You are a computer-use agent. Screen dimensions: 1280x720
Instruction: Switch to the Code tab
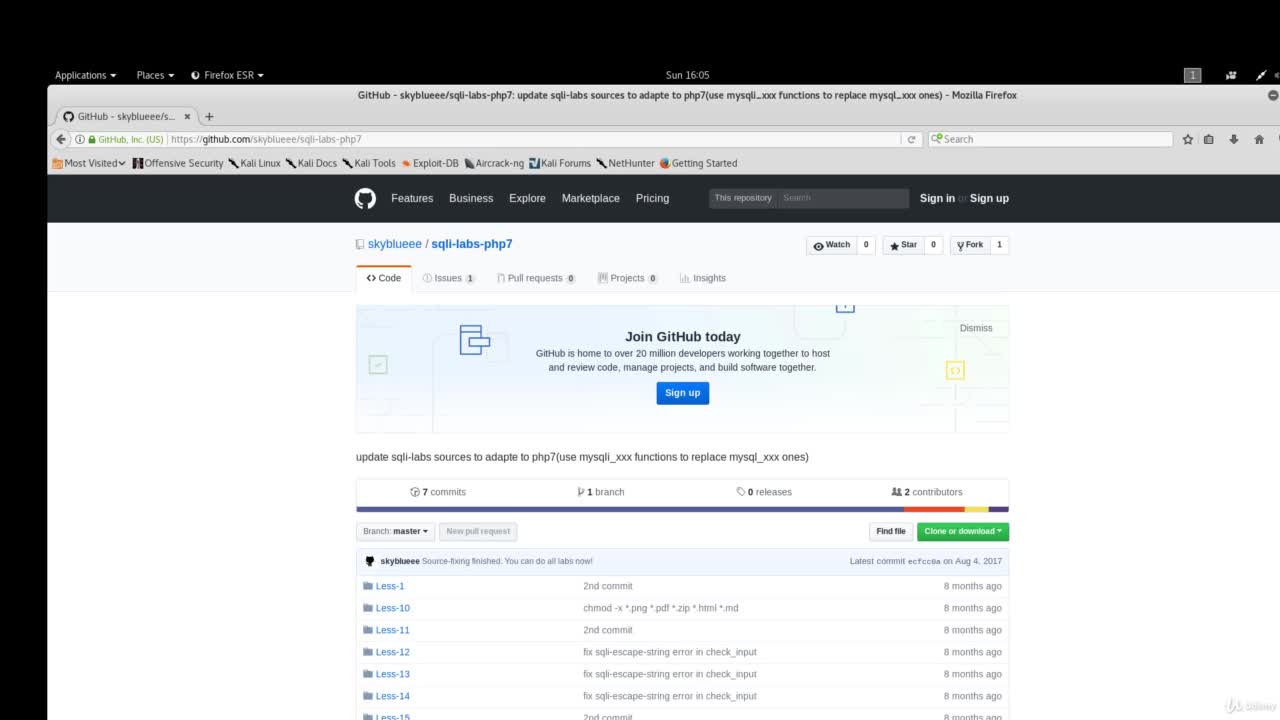[x=384, y=278]
